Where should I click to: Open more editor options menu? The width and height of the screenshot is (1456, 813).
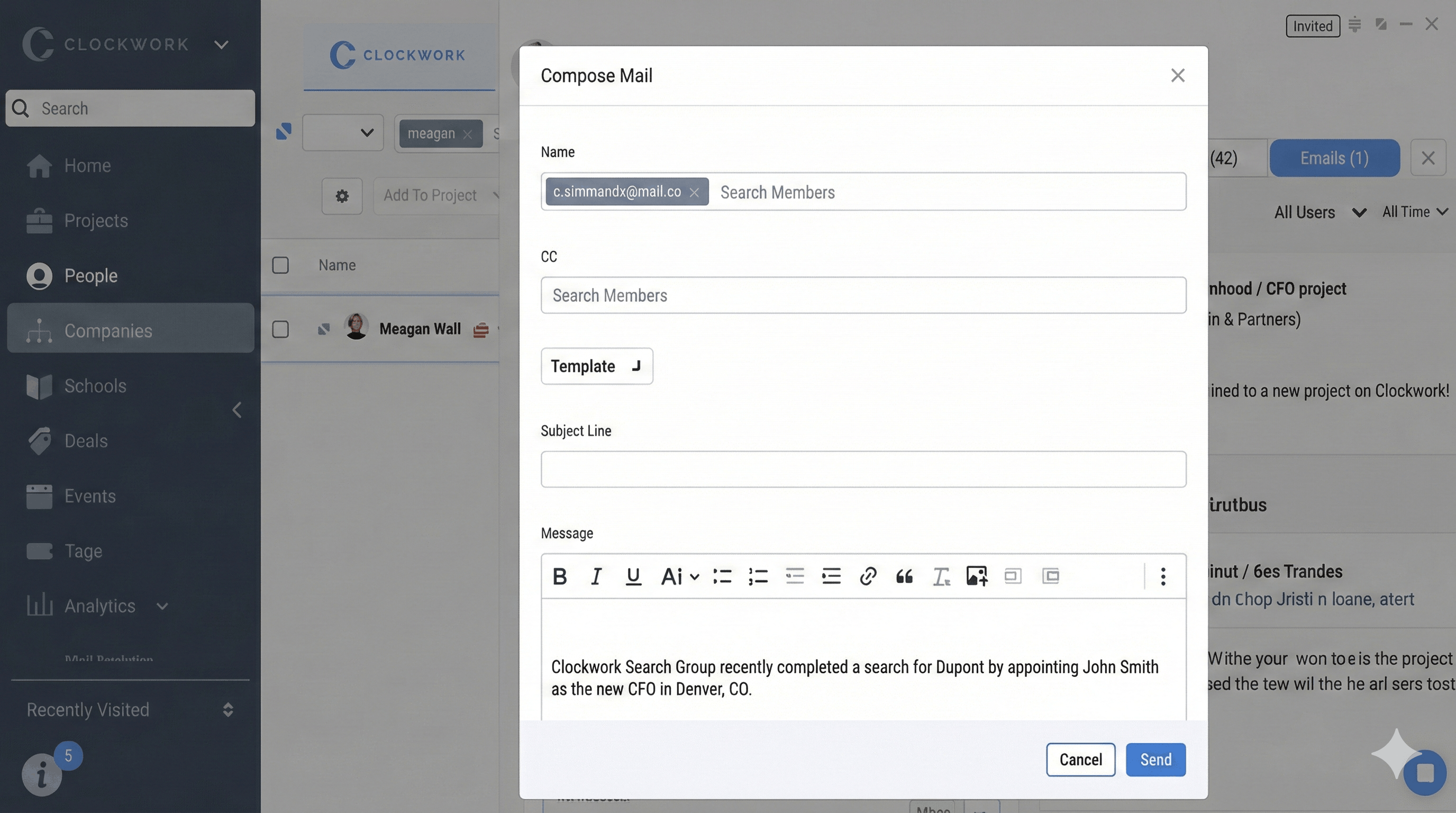point(1163,576)
